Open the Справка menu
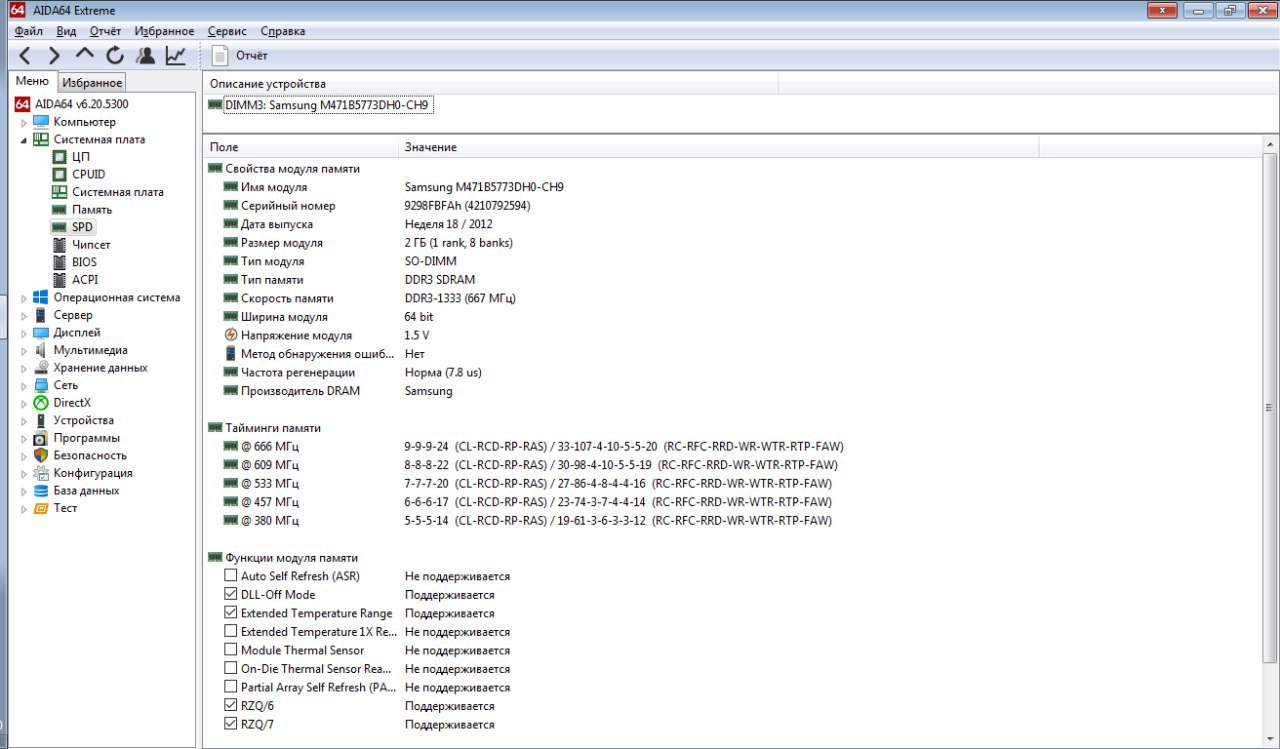 (283, 31)
